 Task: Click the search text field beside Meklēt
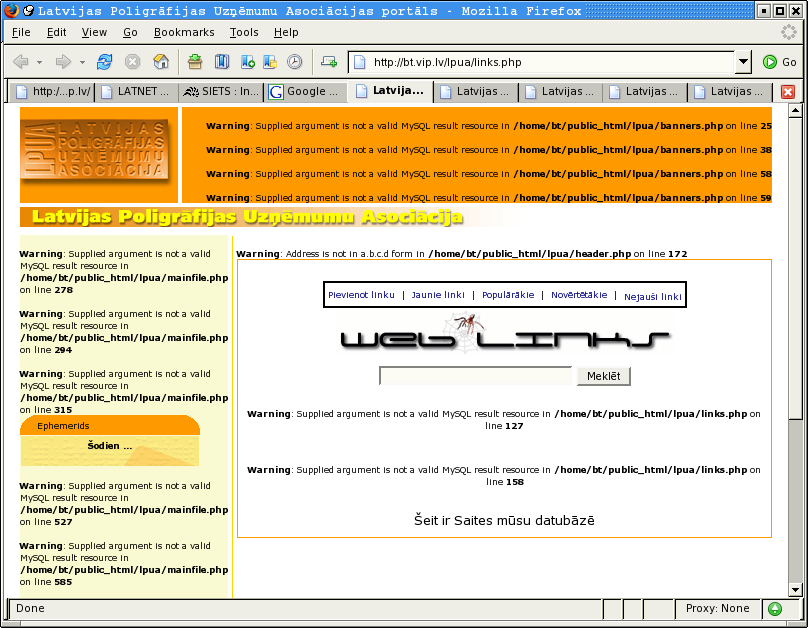point(475,376)
